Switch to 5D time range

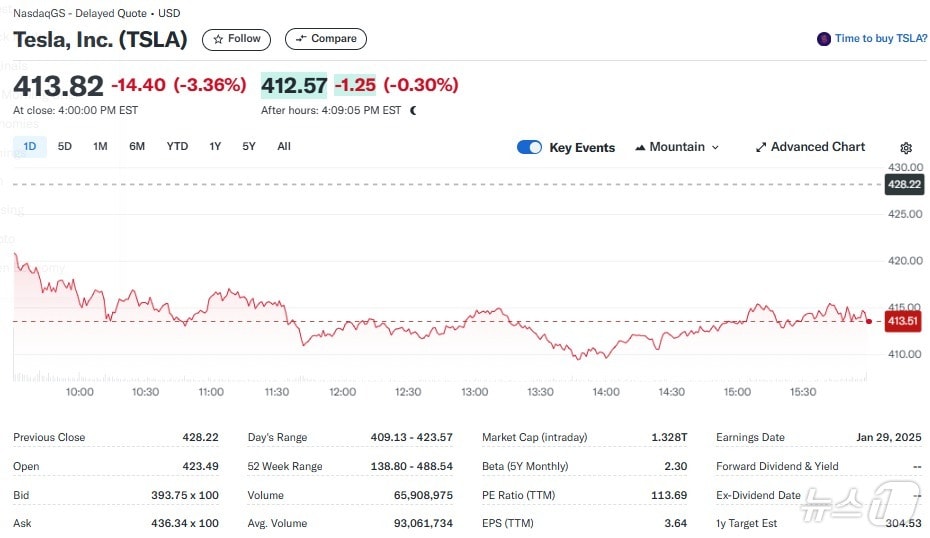(65, 146)
